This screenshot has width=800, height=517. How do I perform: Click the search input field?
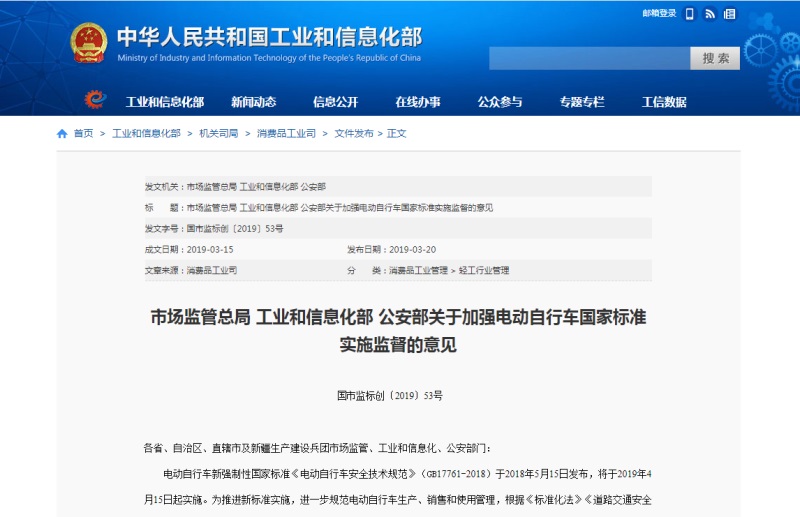[589, 59]
